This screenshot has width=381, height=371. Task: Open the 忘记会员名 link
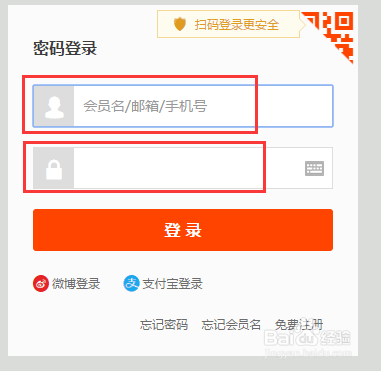pyautogui.click(x=231, y=324)
